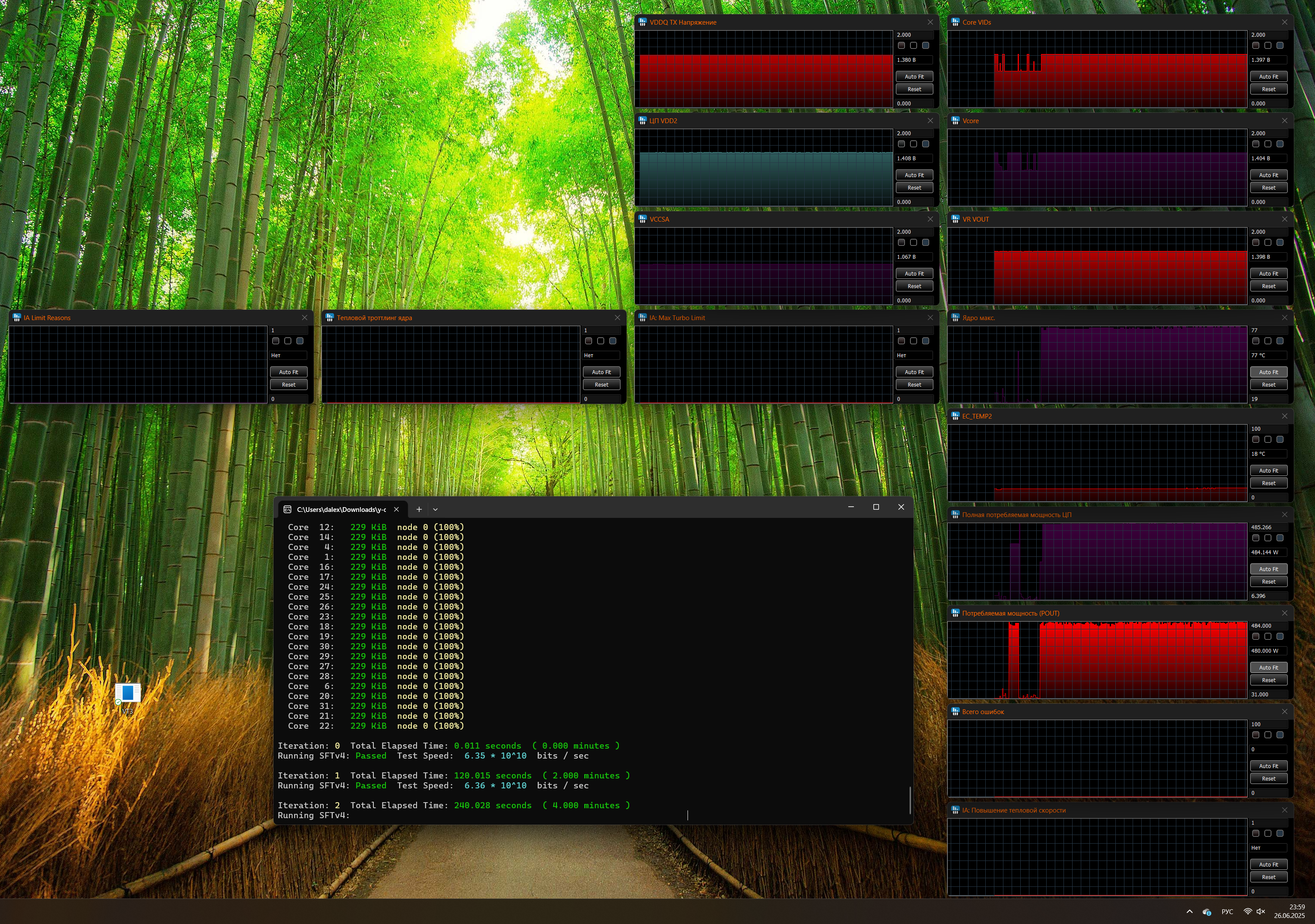
Task: Open the VT3 desktop shortcut icon
Action: tap(128, 694)
